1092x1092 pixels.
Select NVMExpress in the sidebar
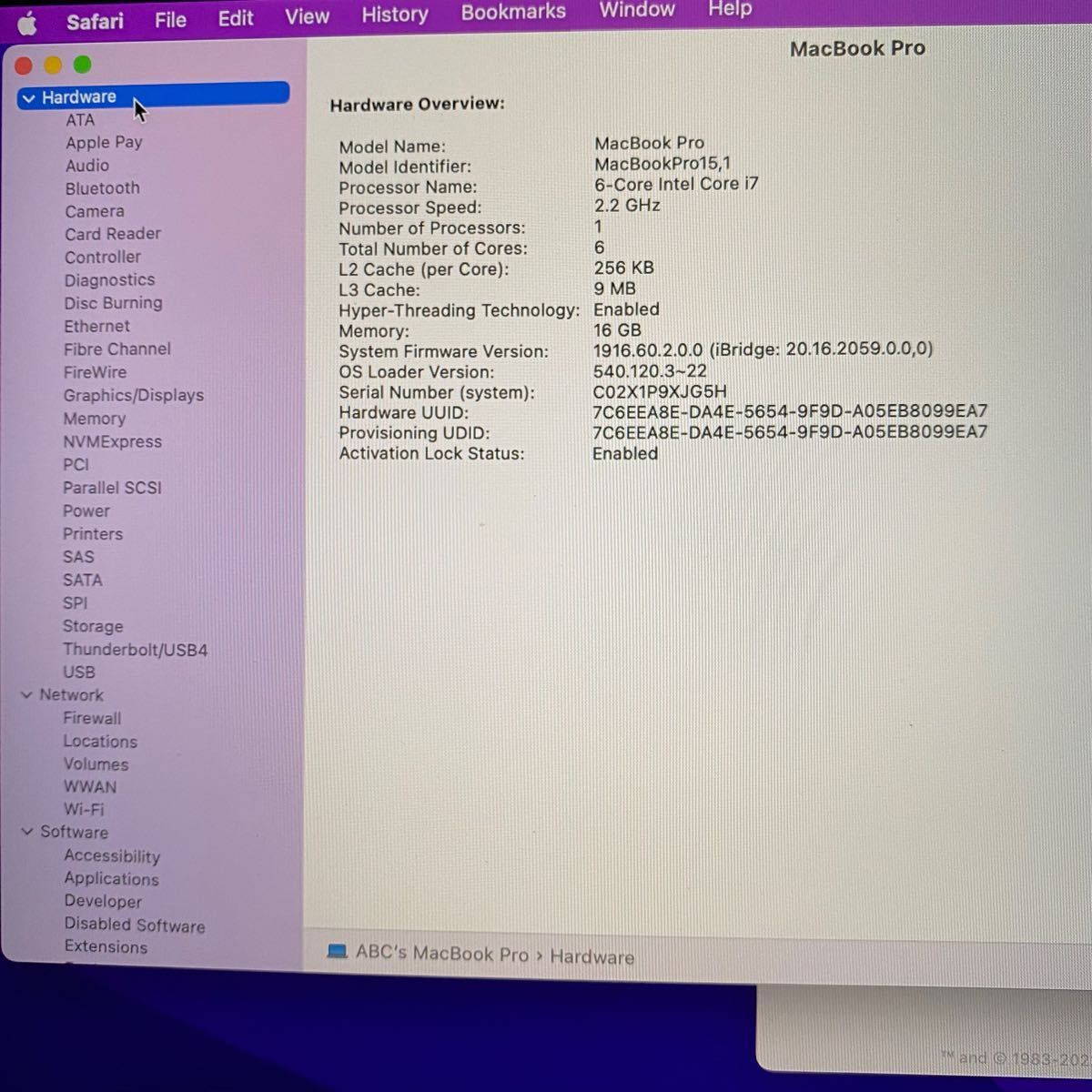112,441
